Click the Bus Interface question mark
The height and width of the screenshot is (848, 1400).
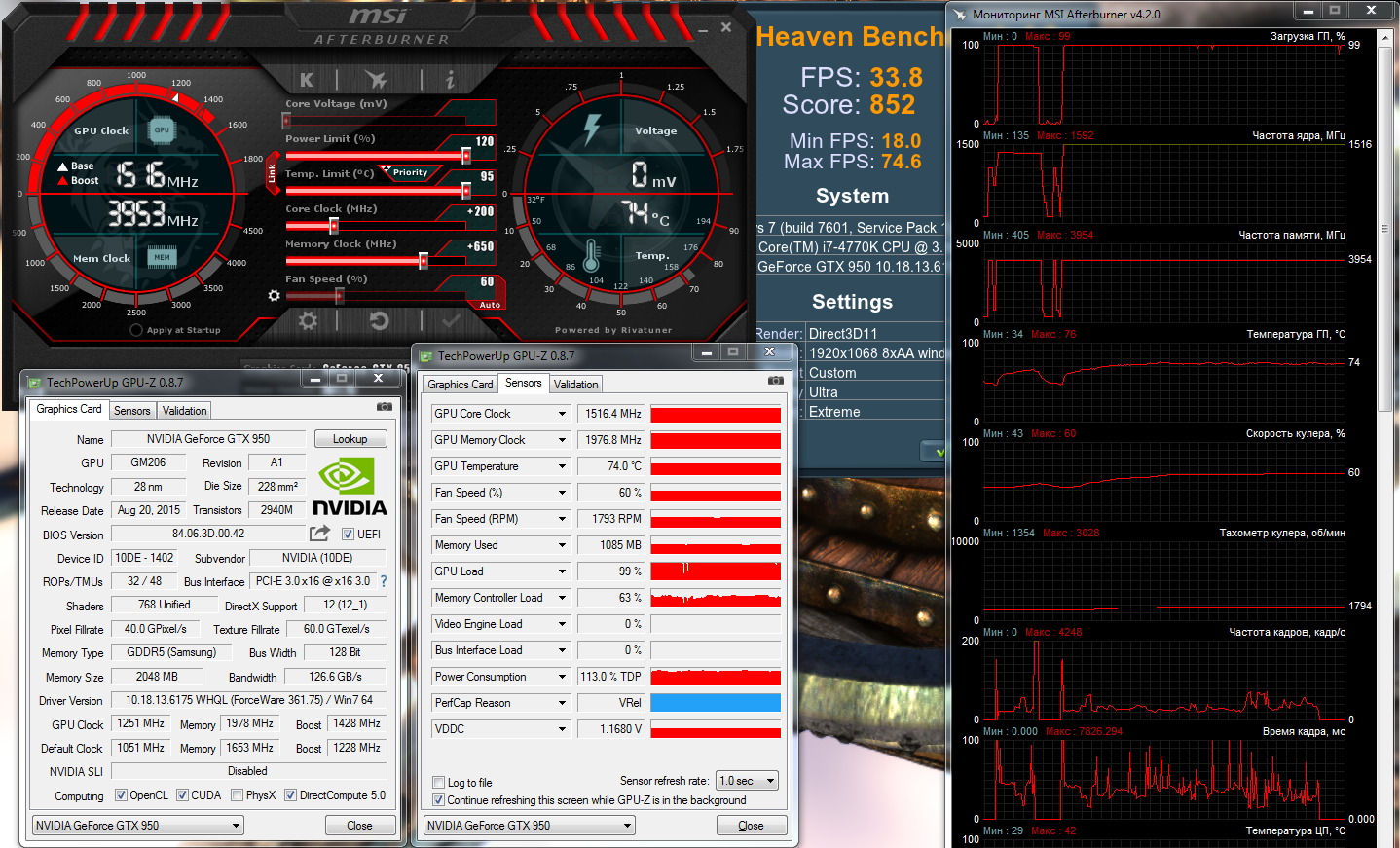click(384, 581)
